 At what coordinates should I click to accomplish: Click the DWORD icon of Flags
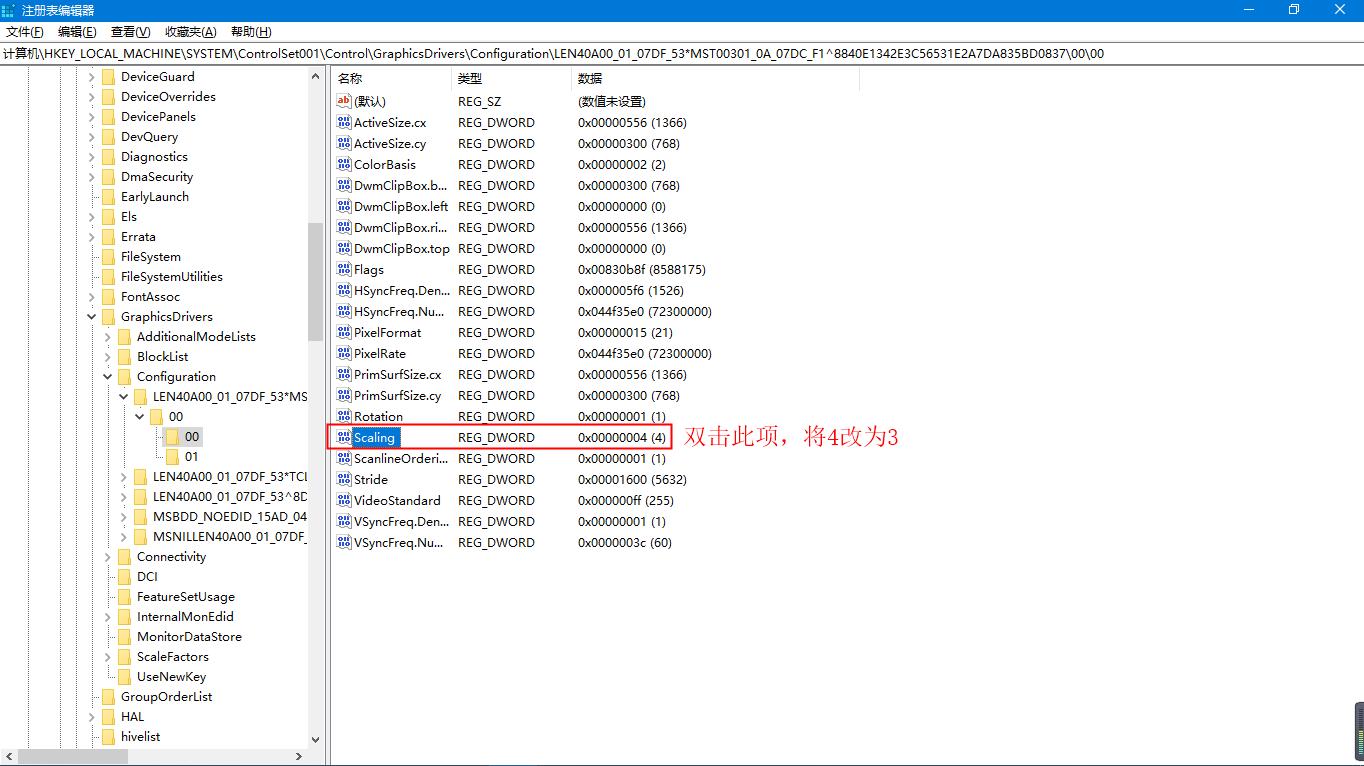(344, 269)
